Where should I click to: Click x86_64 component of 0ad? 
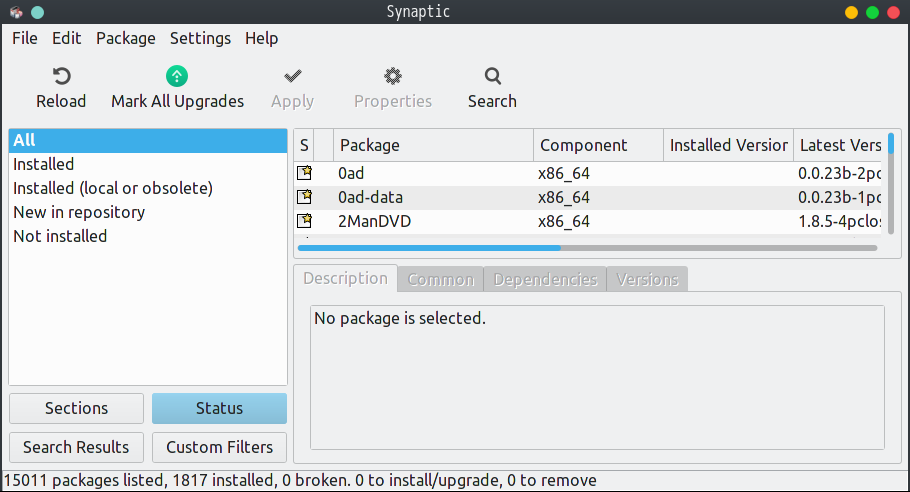click(564, 173)
